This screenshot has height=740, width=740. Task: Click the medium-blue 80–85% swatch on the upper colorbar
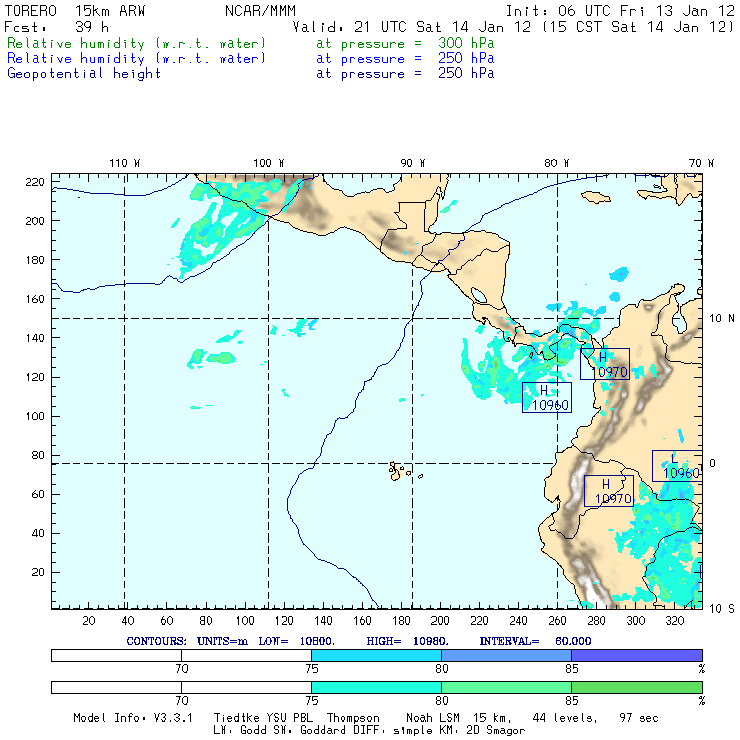pos(506,655)
